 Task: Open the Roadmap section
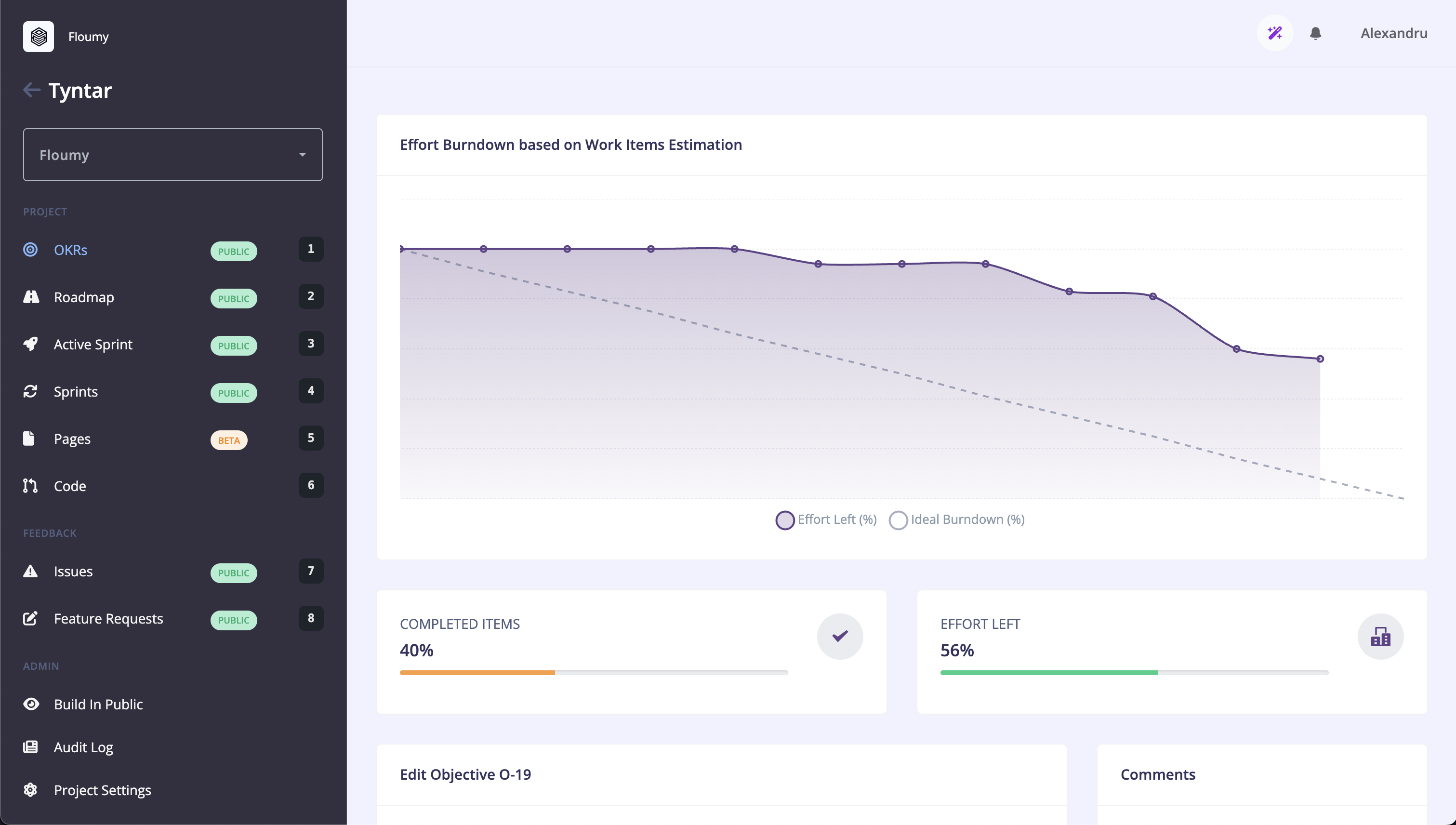click(84, 297)
